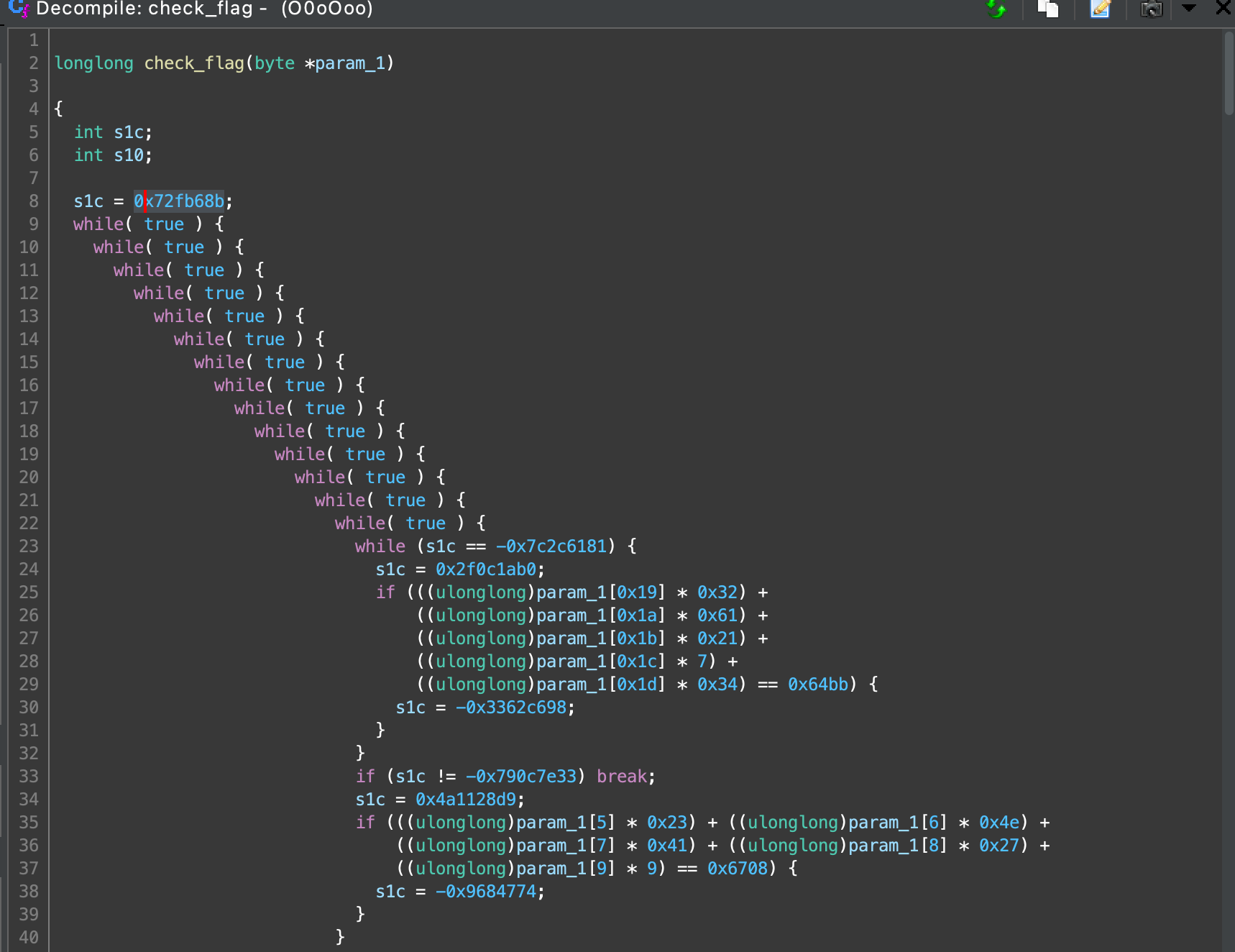Viewport: 1235px width, 952px height.
Task: Click the multiplier 0x4e on line 35
Action: (x=999, y=823)
